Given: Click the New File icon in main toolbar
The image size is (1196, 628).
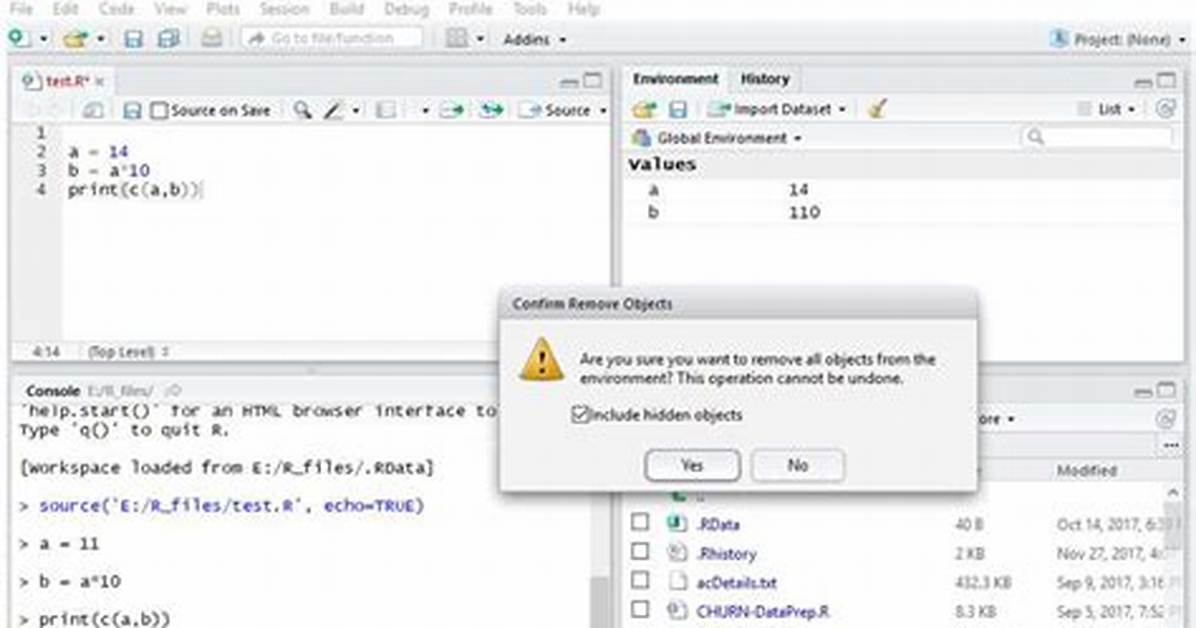Looking at the screenshot, I should (19, 38).
